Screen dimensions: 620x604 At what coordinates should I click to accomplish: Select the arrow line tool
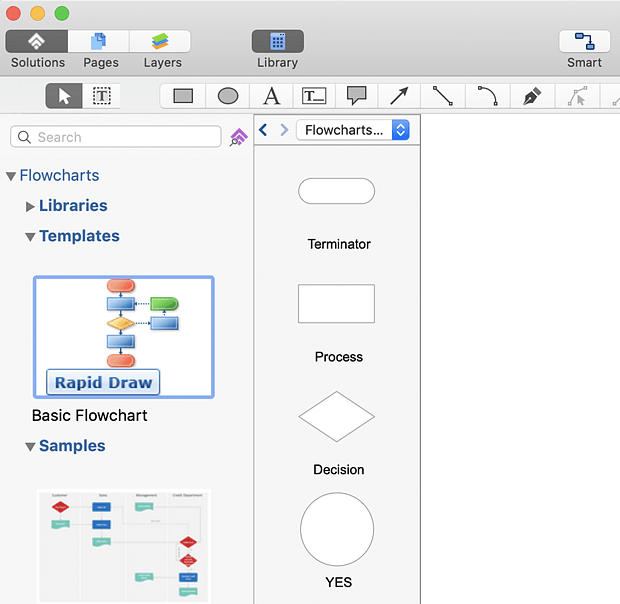[x=399, y=96]
